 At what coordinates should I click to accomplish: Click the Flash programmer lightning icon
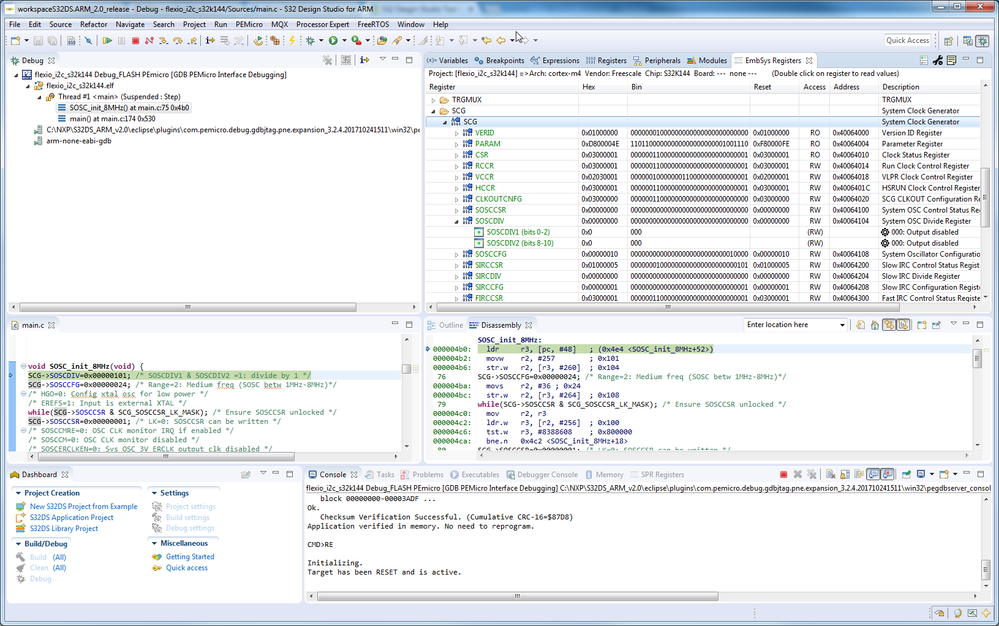click(292, 41)
